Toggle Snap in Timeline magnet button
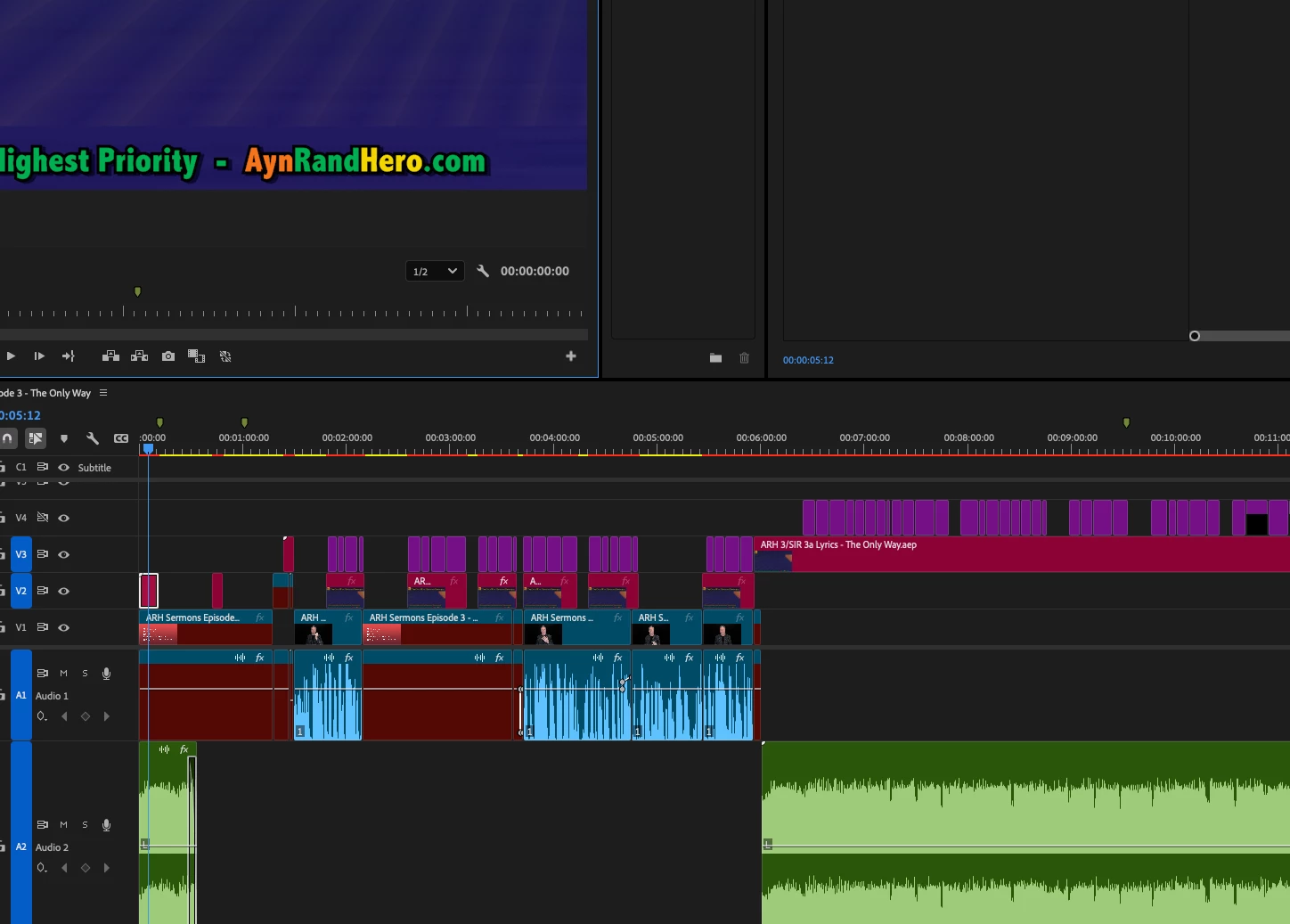This screenshot has width=1290, height=924. [7, 437]
